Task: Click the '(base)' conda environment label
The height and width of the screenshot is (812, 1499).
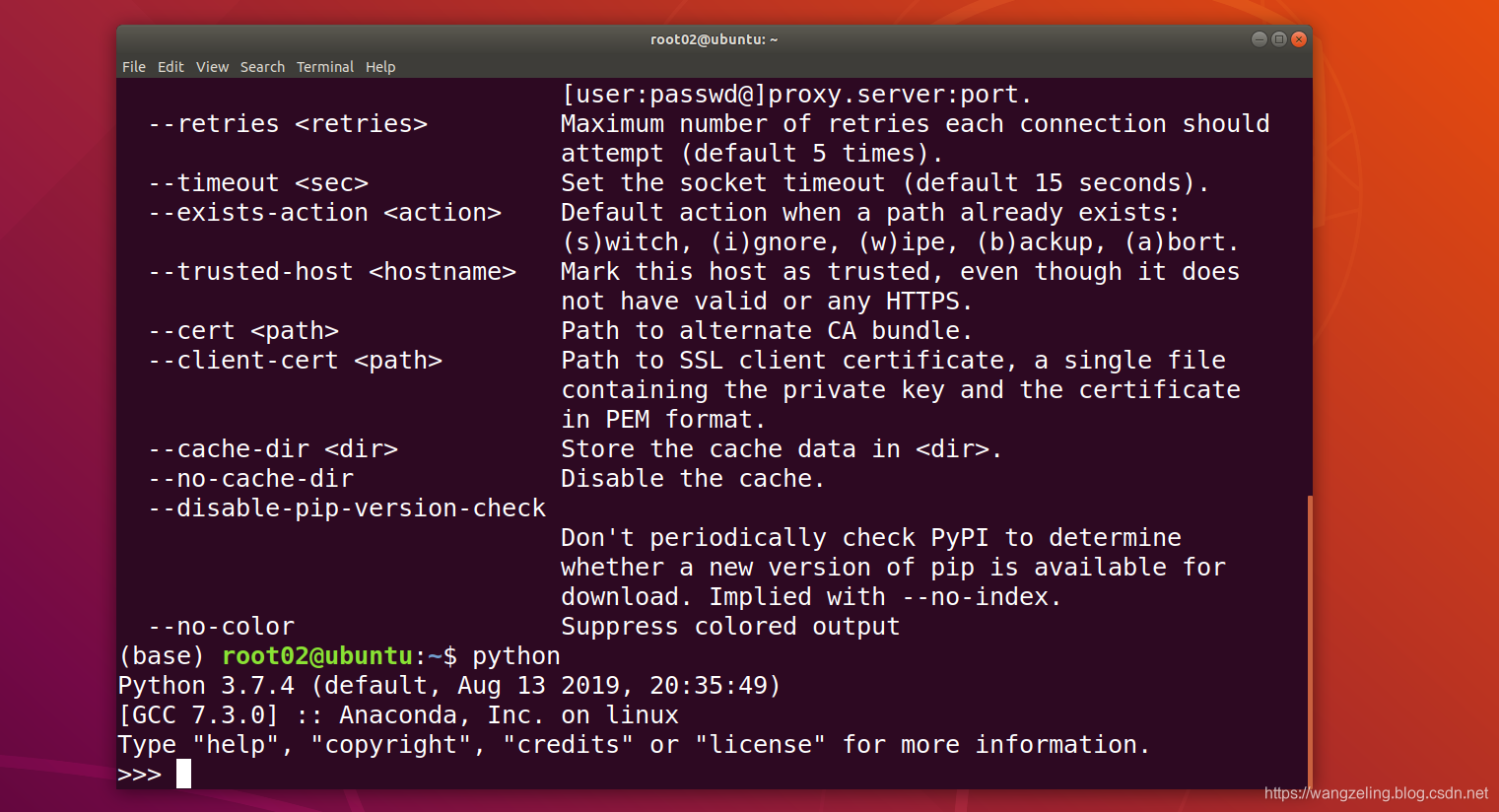Action: (x=162, y=656)
